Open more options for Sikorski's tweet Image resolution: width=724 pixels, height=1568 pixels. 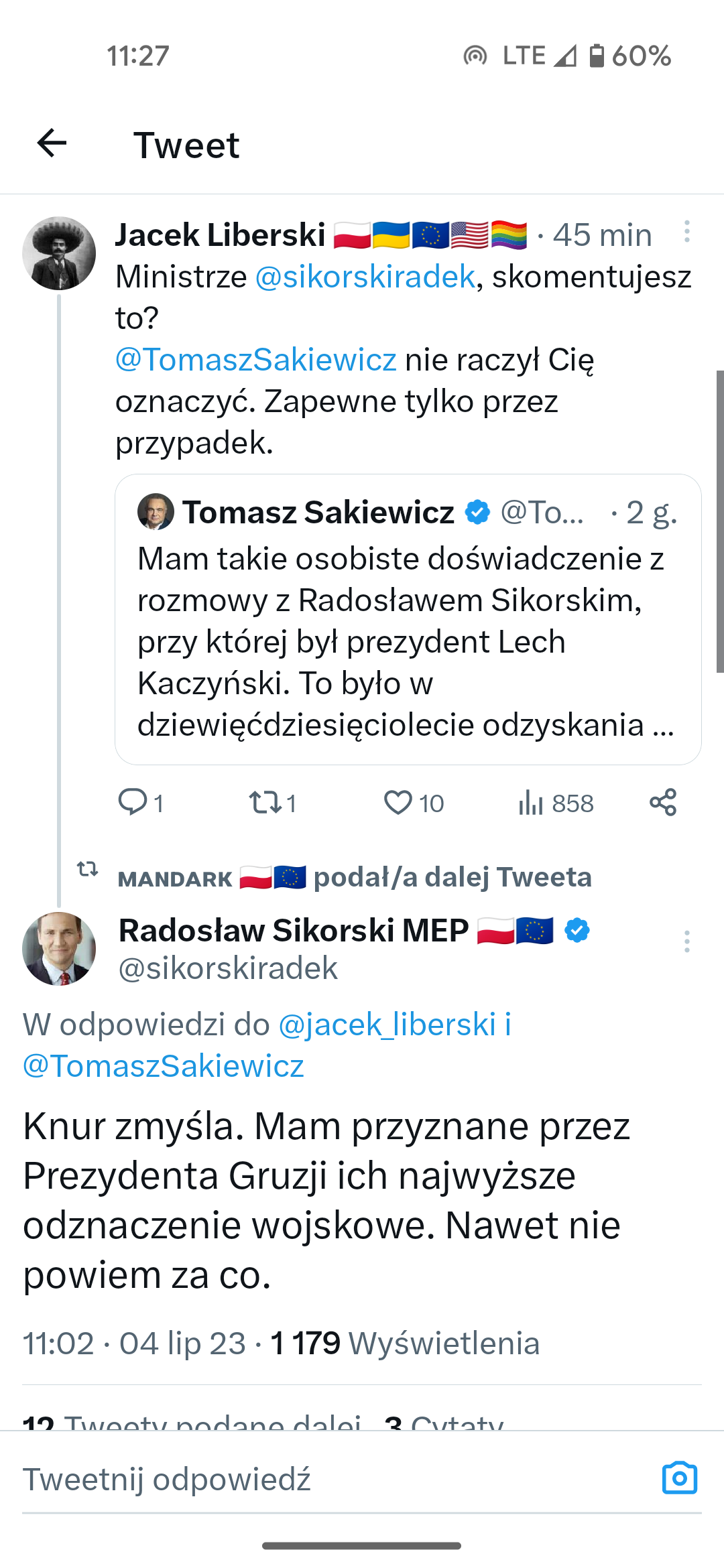click(686, 941)
